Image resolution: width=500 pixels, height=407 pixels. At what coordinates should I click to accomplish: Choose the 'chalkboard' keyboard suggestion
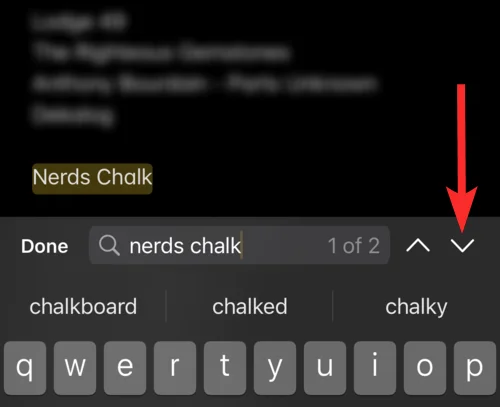[x=83, y=307]
